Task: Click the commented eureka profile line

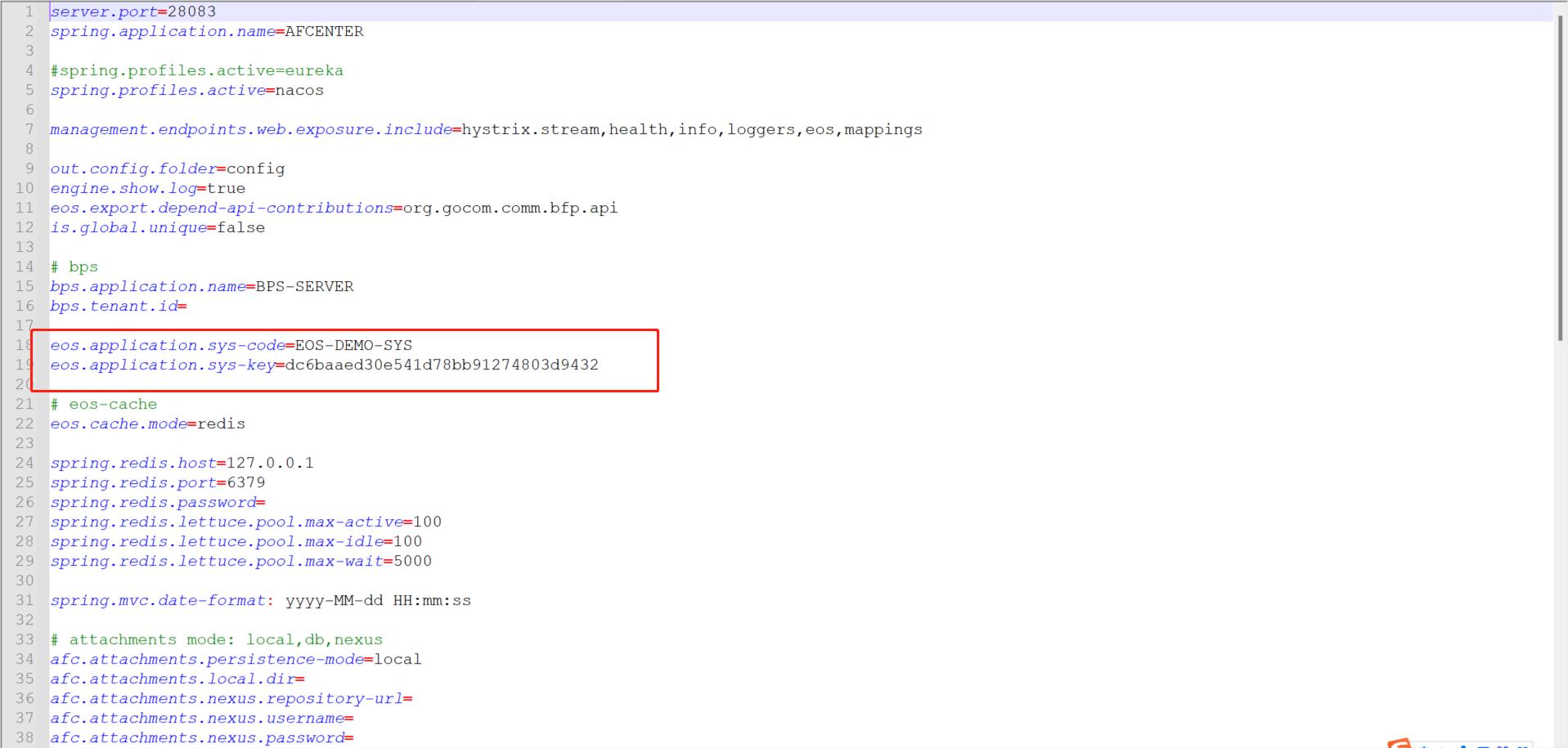Action: (196, 70)
